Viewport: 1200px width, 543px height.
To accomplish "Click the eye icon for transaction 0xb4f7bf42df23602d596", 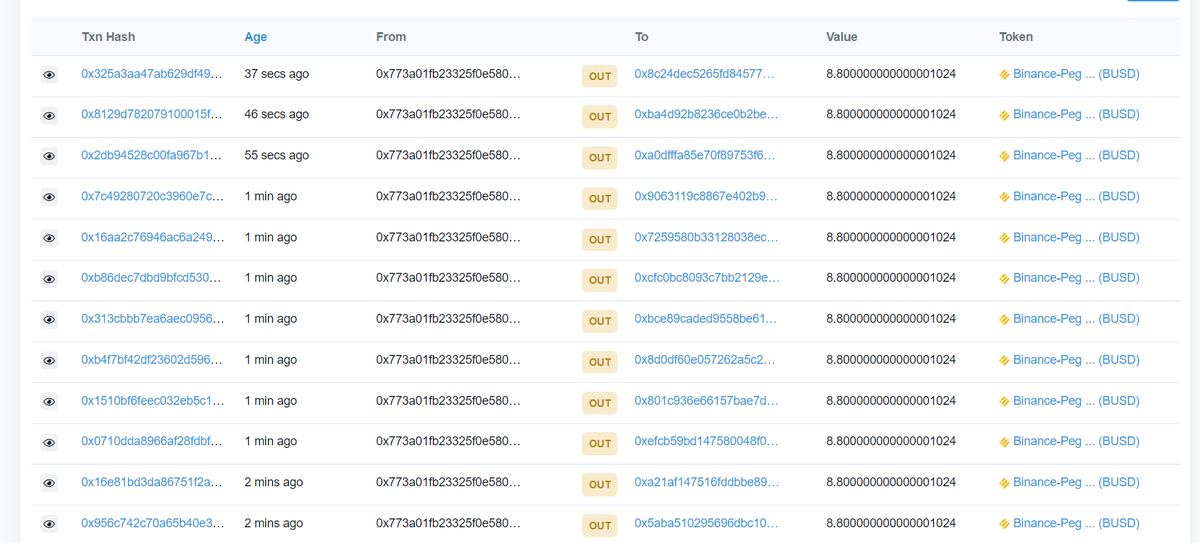I will [x=49, y=362].
